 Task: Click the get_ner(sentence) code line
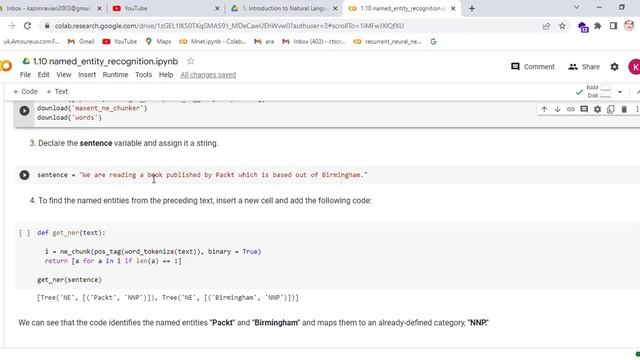69,280
